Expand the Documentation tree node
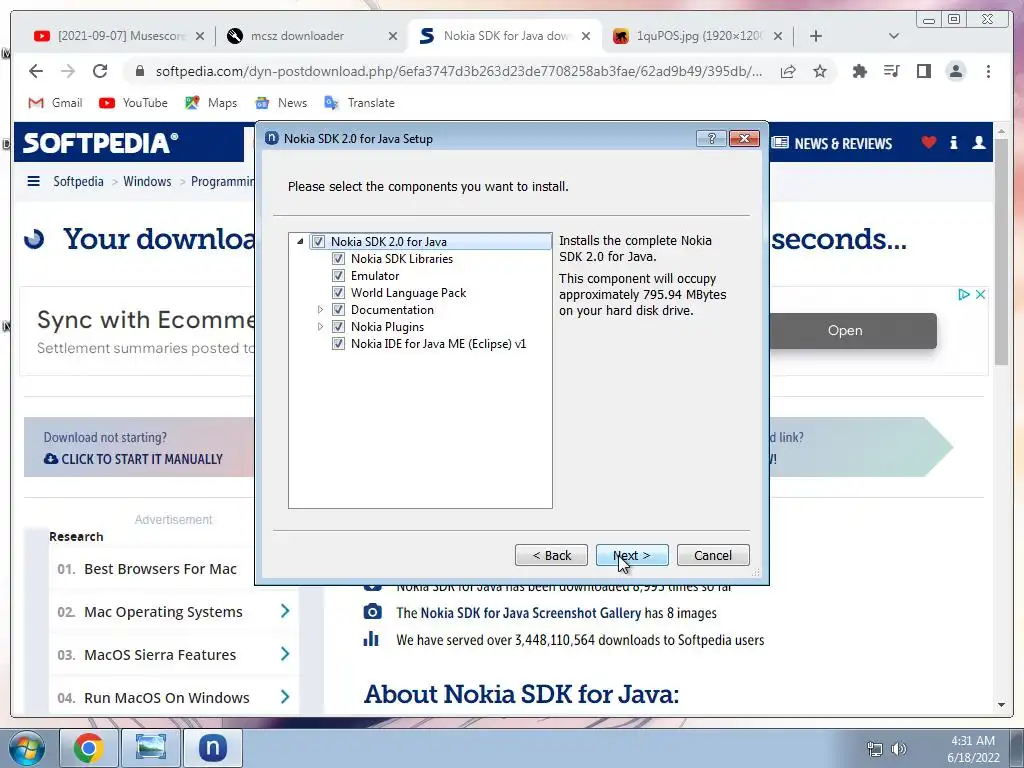Viewport: 1024px width, 768px height. (x=320, y=310)
